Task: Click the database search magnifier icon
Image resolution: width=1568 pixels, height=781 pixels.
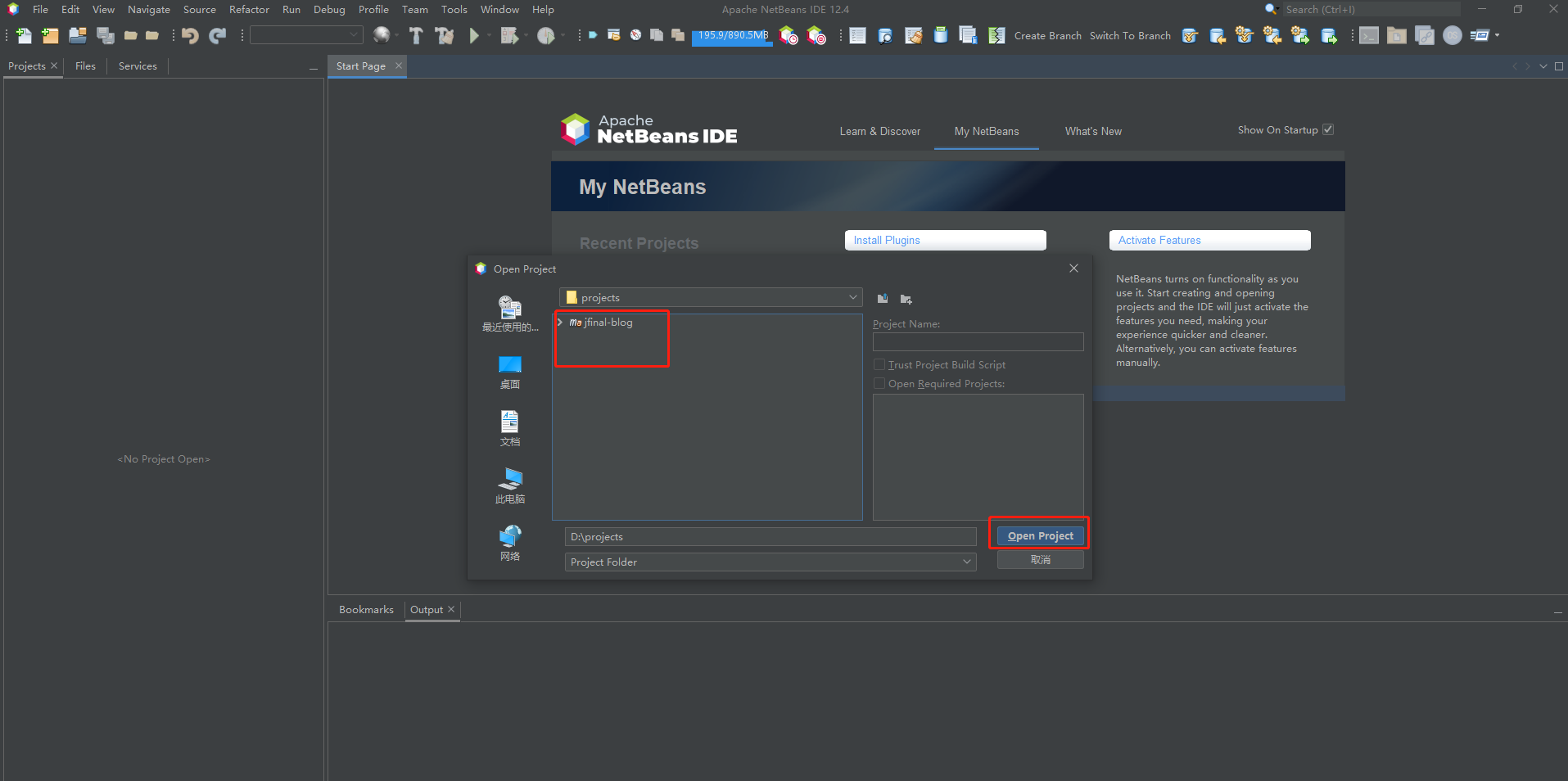Action: click(x=885, y=35)
